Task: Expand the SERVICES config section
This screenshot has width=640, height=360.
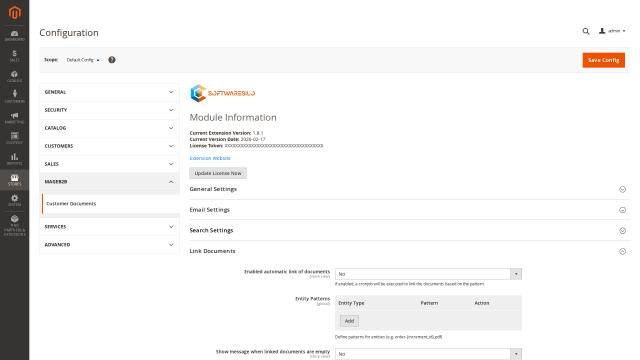Action: pyautogui.click(x=109, y=227)
